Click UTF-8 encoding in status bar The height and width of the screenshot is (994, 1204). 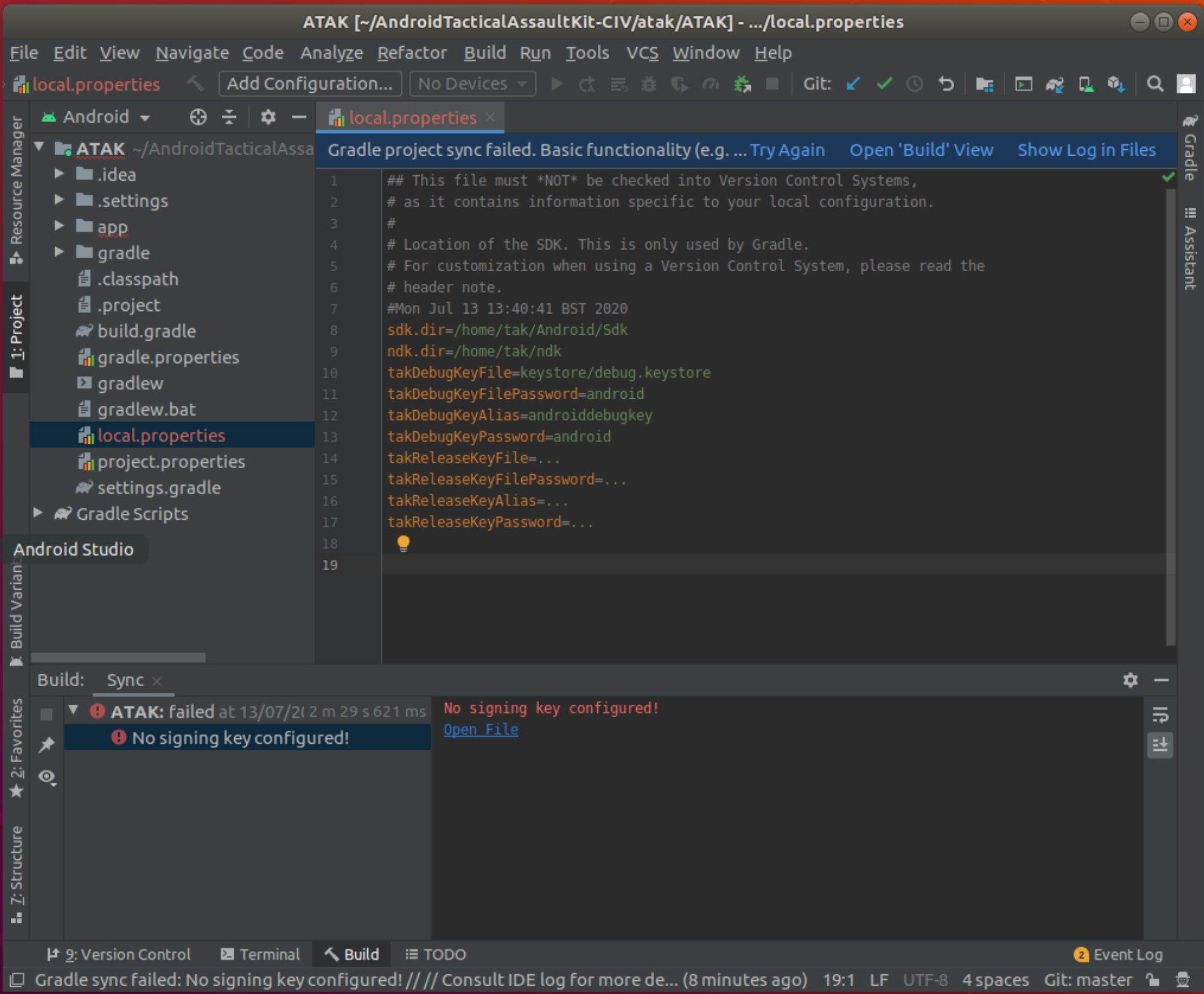pyautogui.click(x=925, y=980)
